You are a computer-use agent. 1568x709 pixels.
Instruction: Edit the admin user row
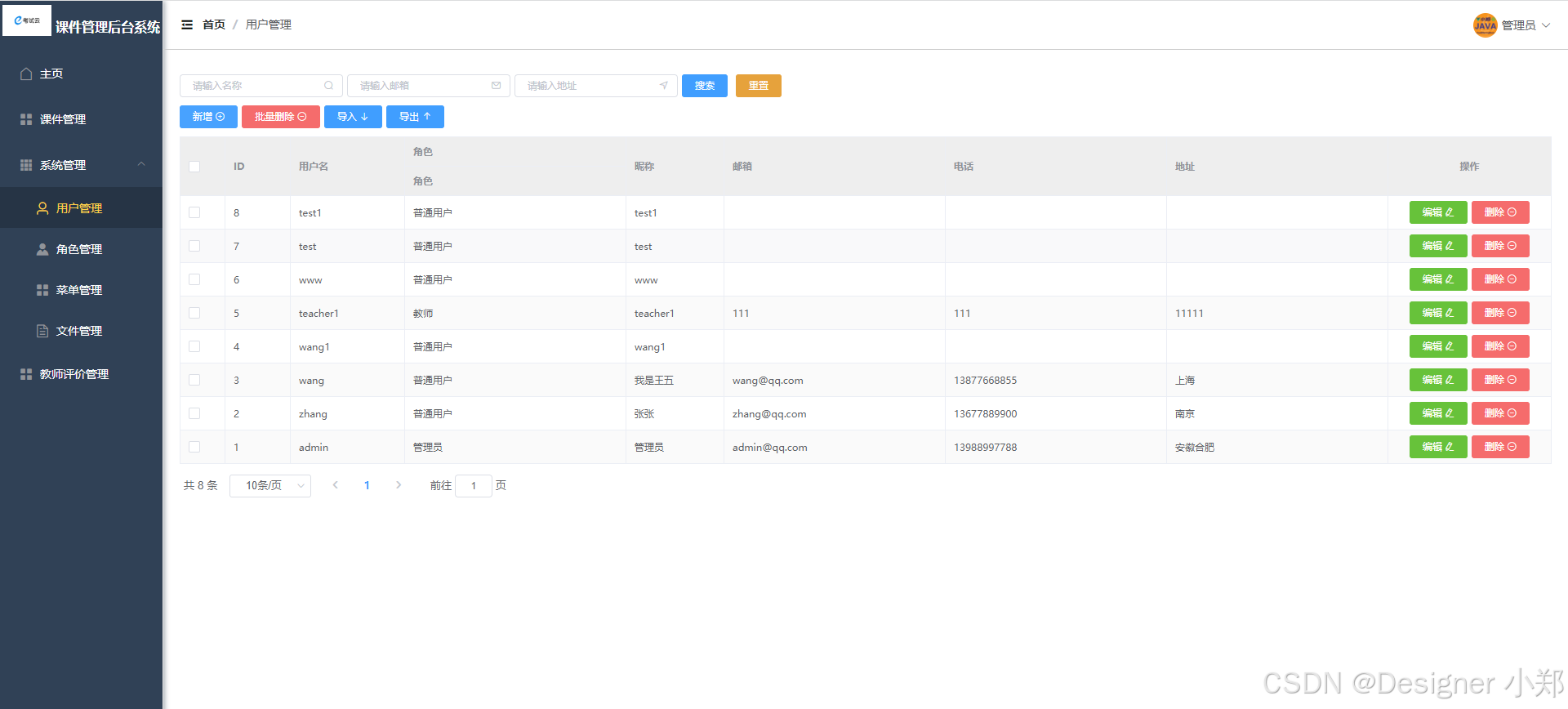coord(1438,447)
